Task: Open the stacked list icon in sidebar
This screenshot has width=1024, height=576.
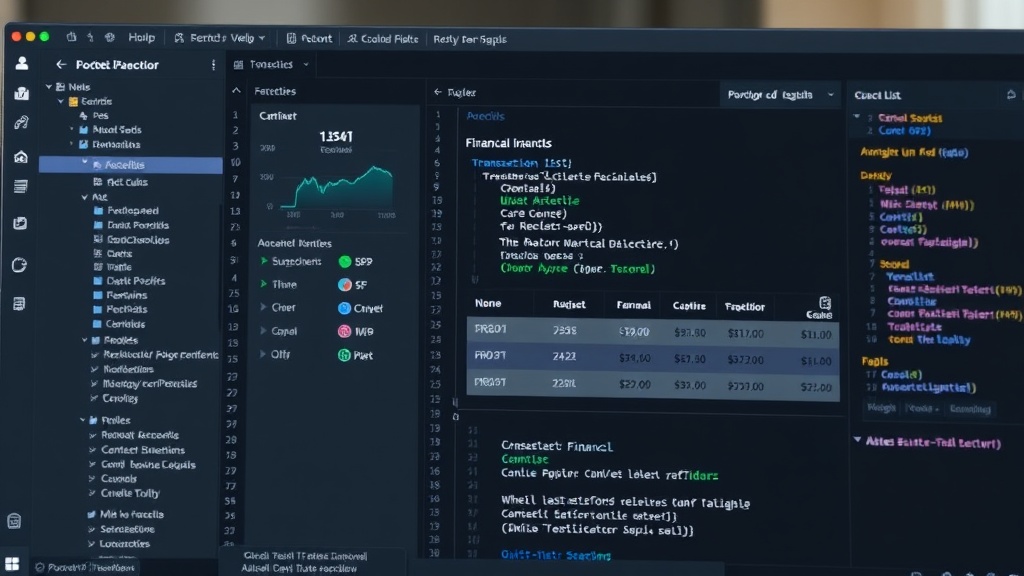Action: [21, 187]
